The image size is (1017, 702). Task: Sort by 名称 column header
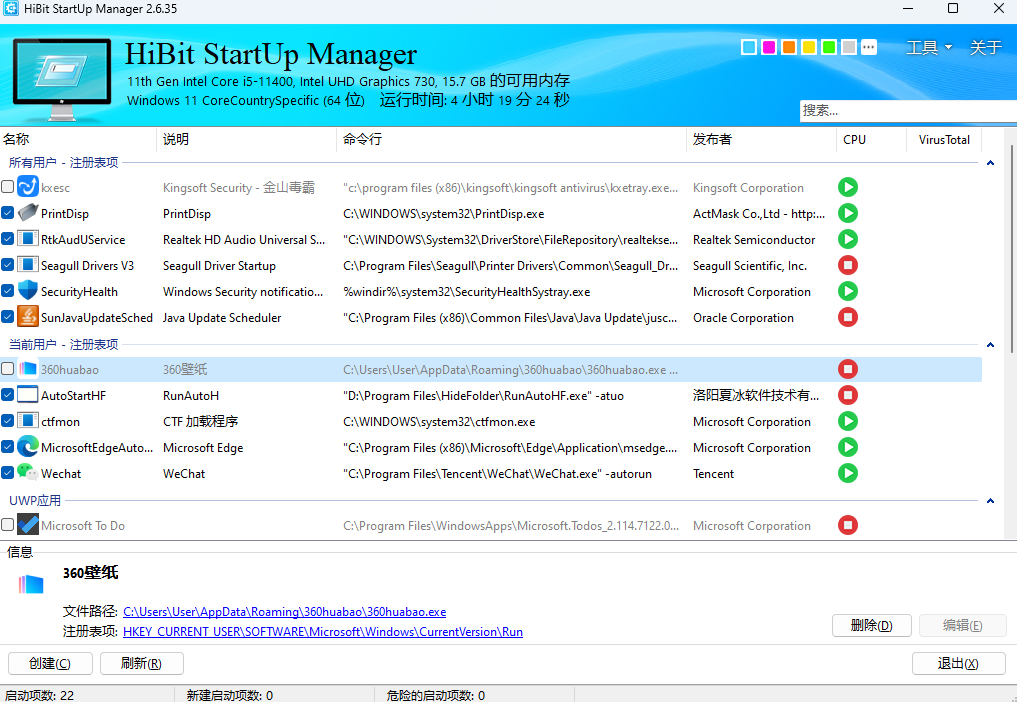78,139
